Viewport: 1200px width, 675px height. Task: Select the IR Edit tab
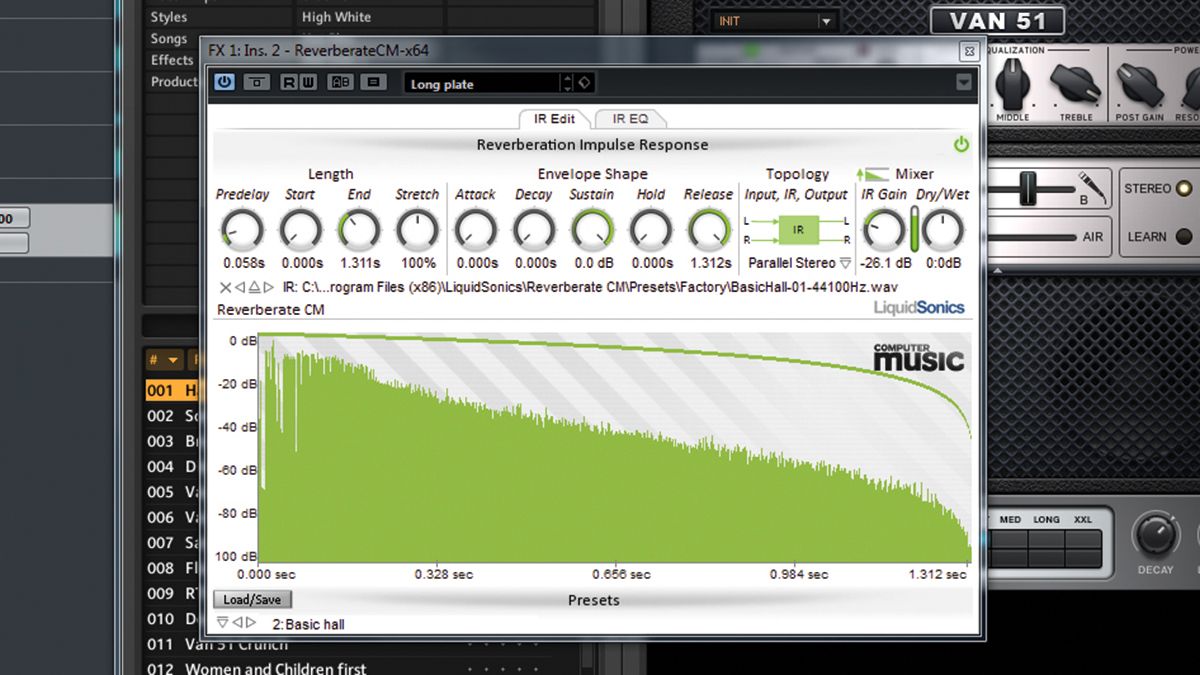click(553, 117)
